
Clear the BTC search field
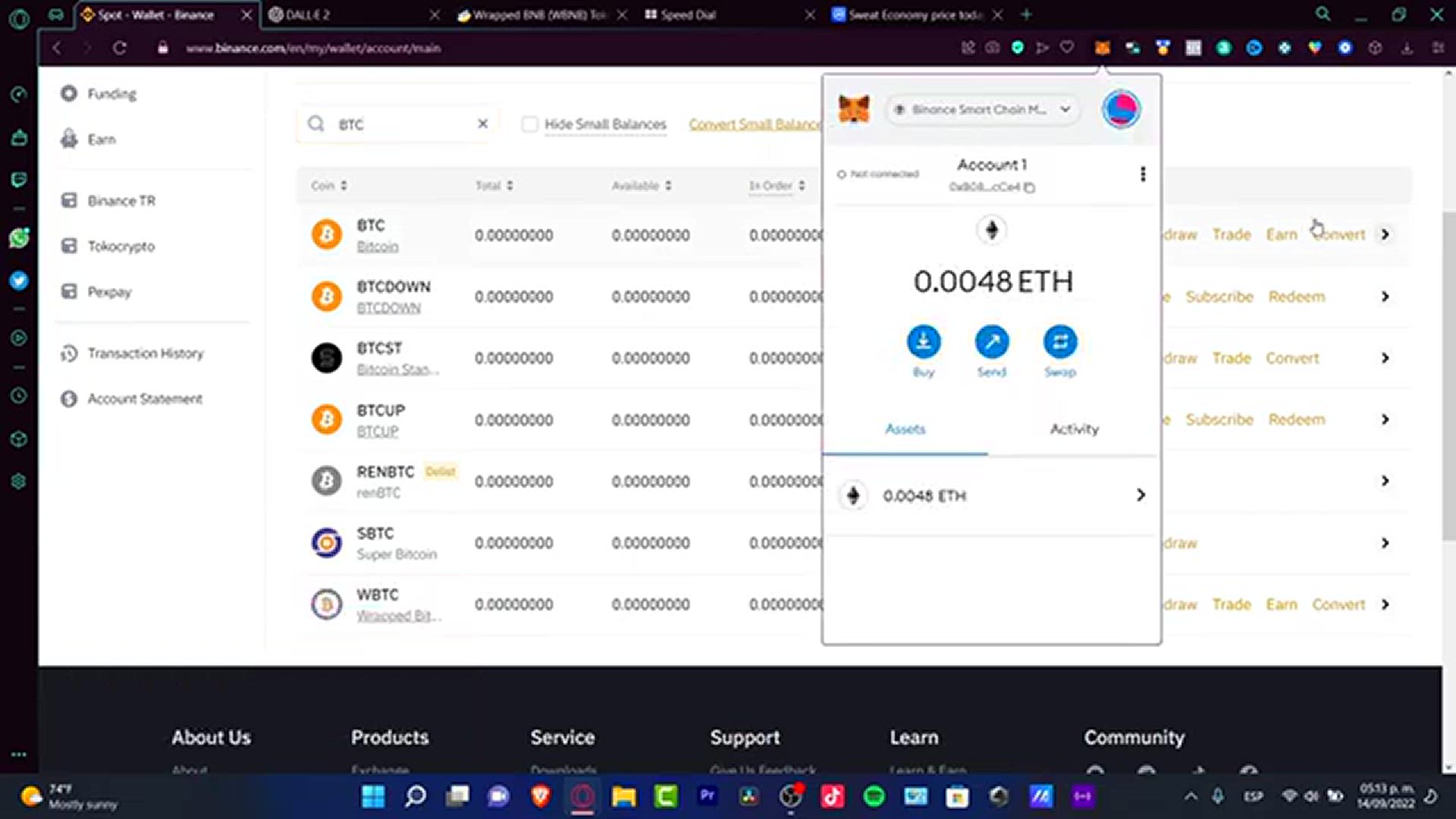coord(482,124)
